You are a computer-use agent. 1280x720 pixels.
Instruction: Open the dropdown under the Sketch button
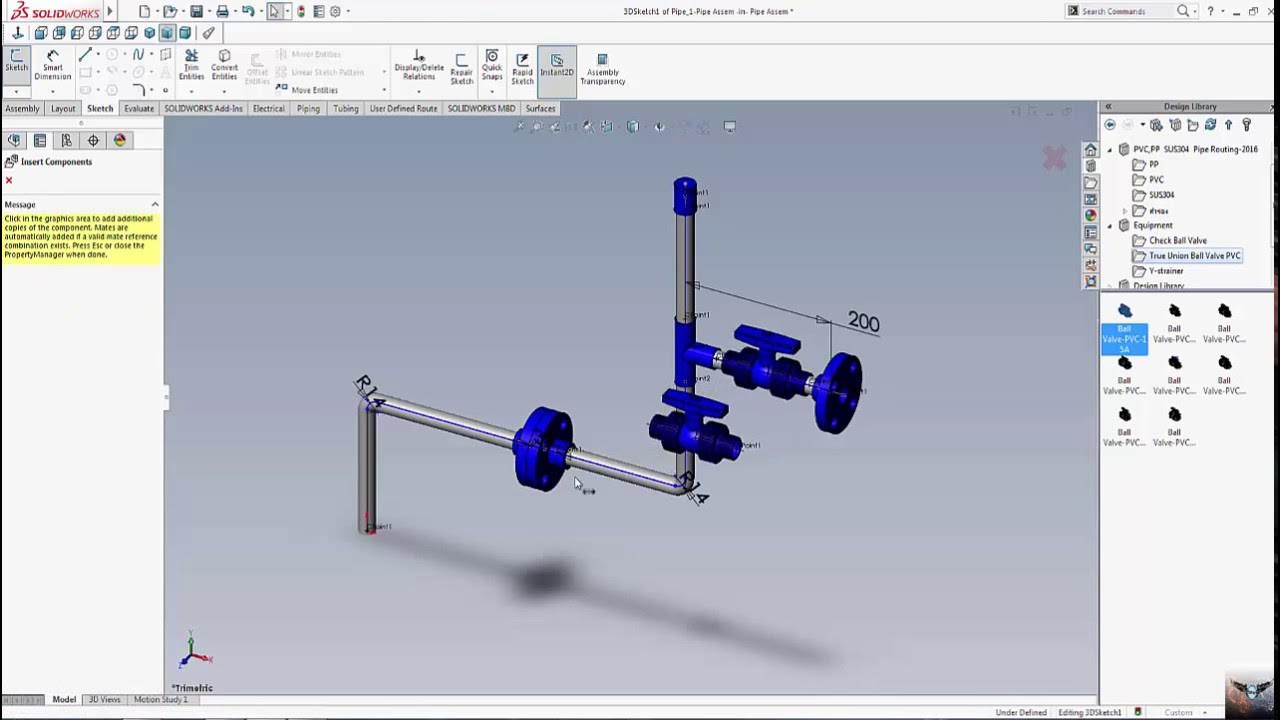click(x=17, y=90)
